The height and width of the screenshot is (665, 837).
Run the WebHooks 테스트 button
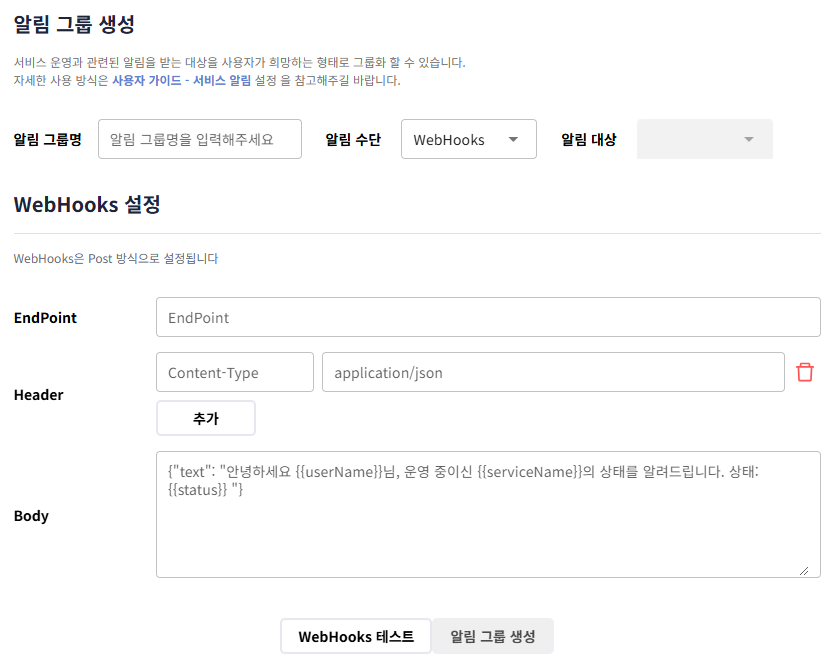[x=356, y=636]
